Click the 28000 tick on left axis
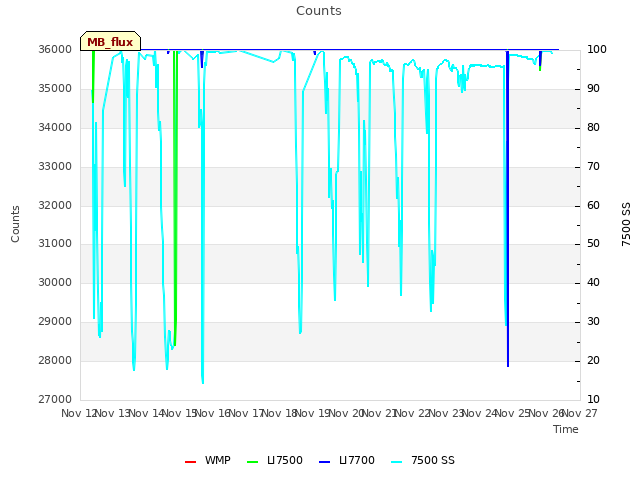640x480 pixels. coord(55,360)
